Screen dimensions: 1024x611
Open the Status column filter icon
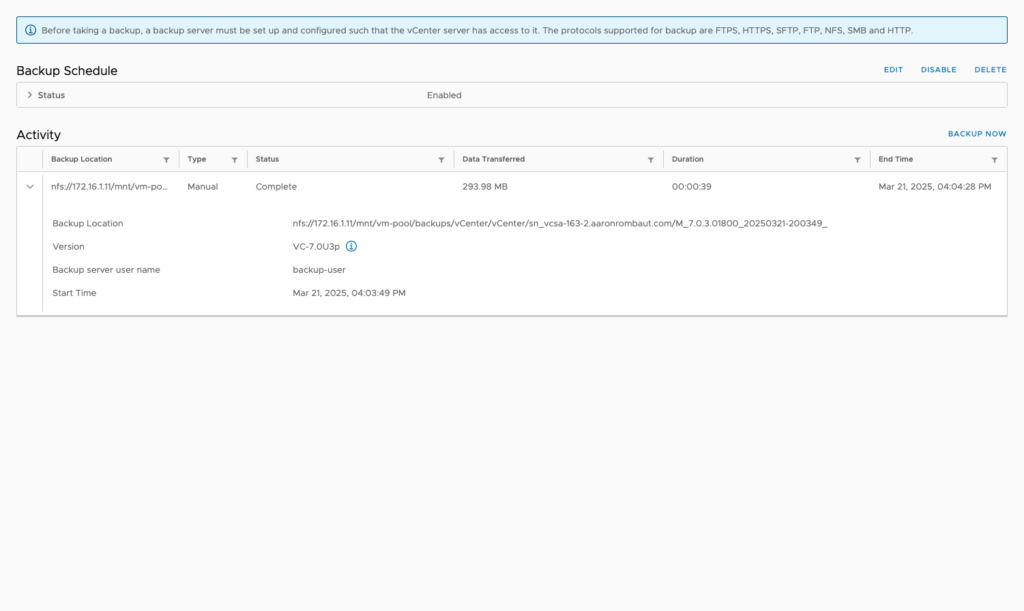point(441,160)
